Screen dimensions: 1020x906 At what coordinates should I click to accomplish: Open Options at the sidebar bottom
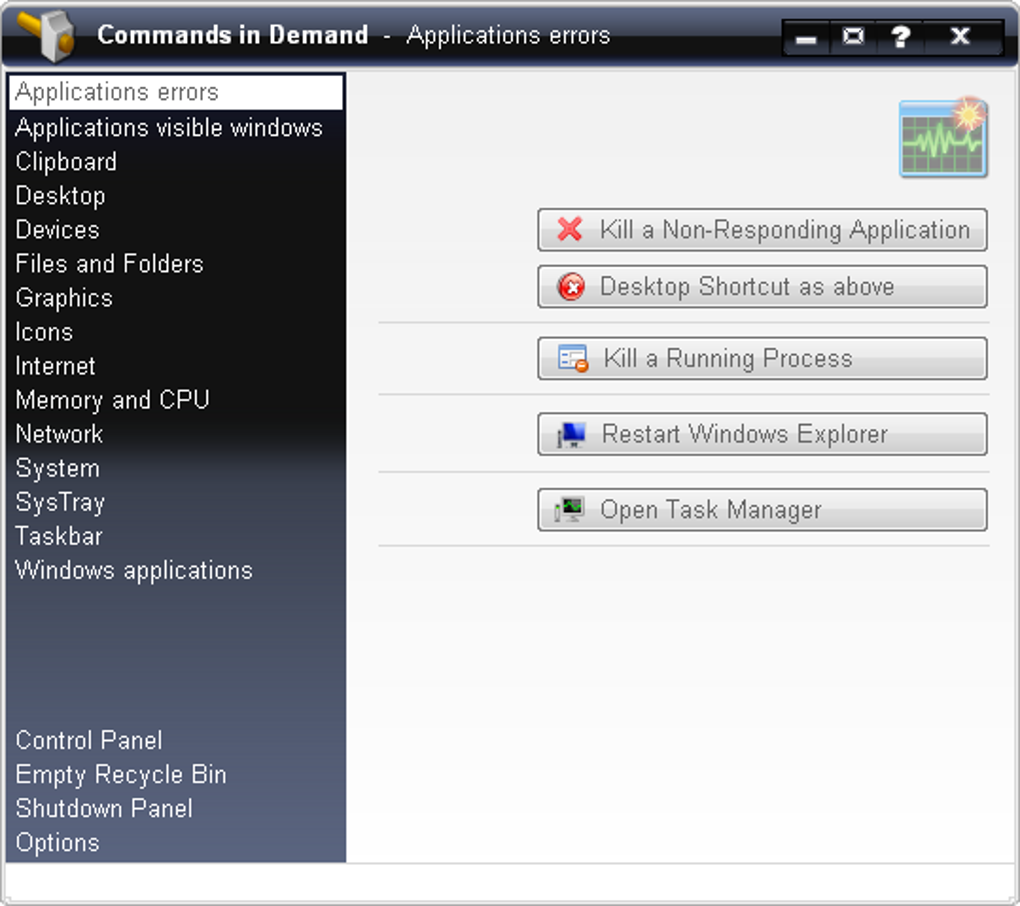pos(57,843)
